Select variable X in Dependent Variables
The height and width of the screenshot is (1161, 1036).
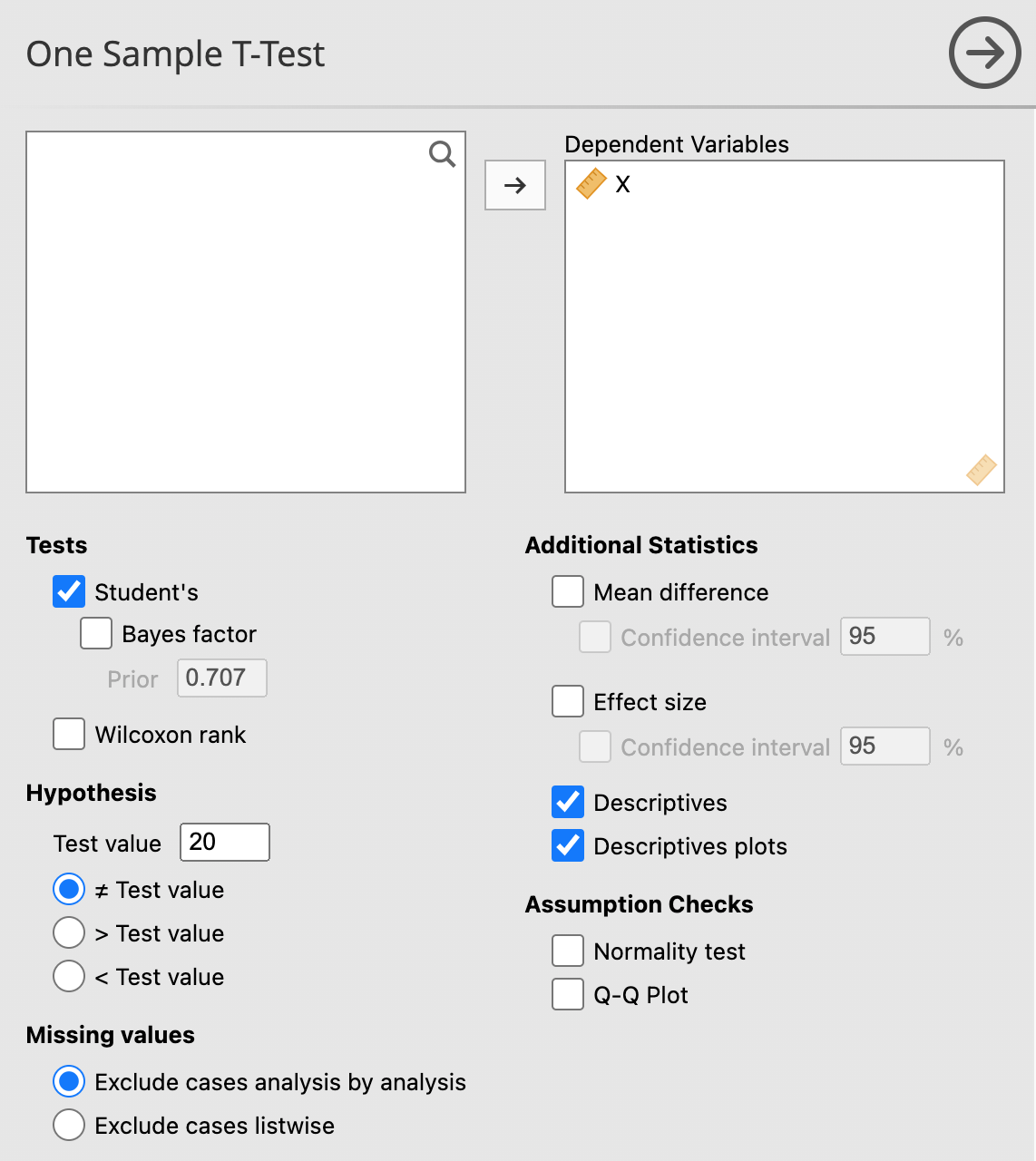click(x=622, y=185)
